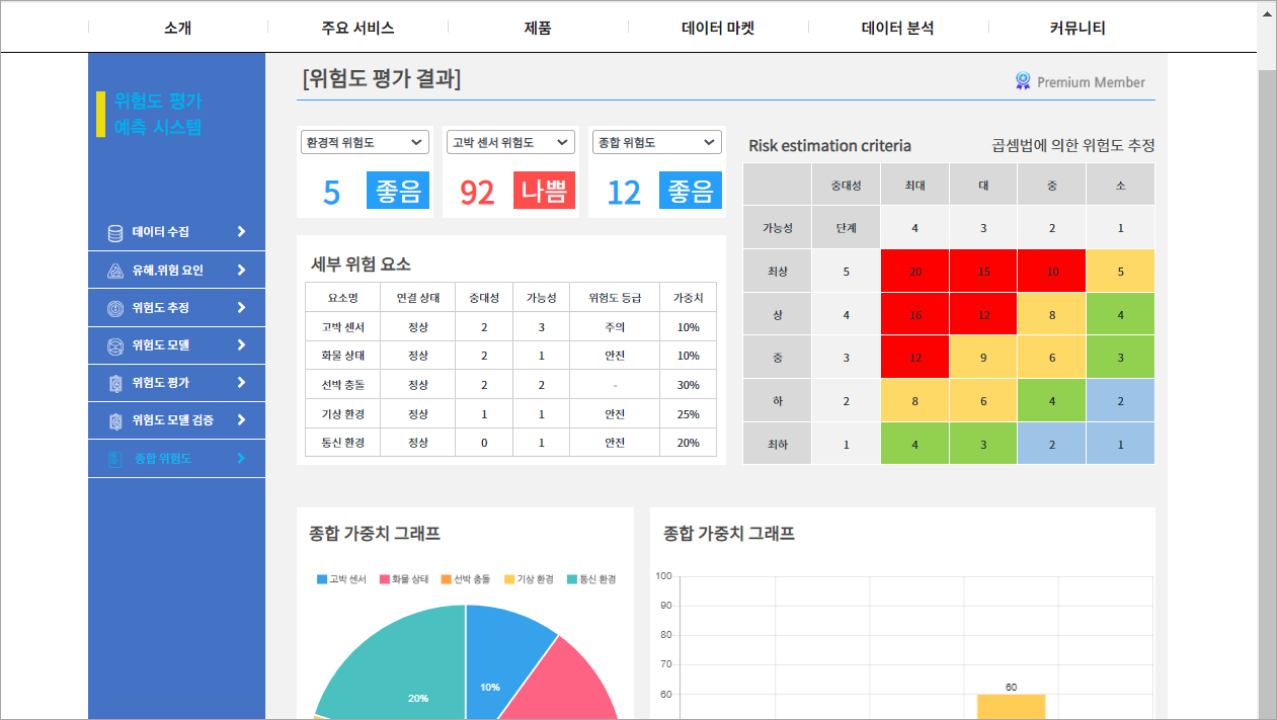Click the Risk estimation criteria heading
Screen dimensions: 1277x720
pyautogui.click(x=830, y=146)
